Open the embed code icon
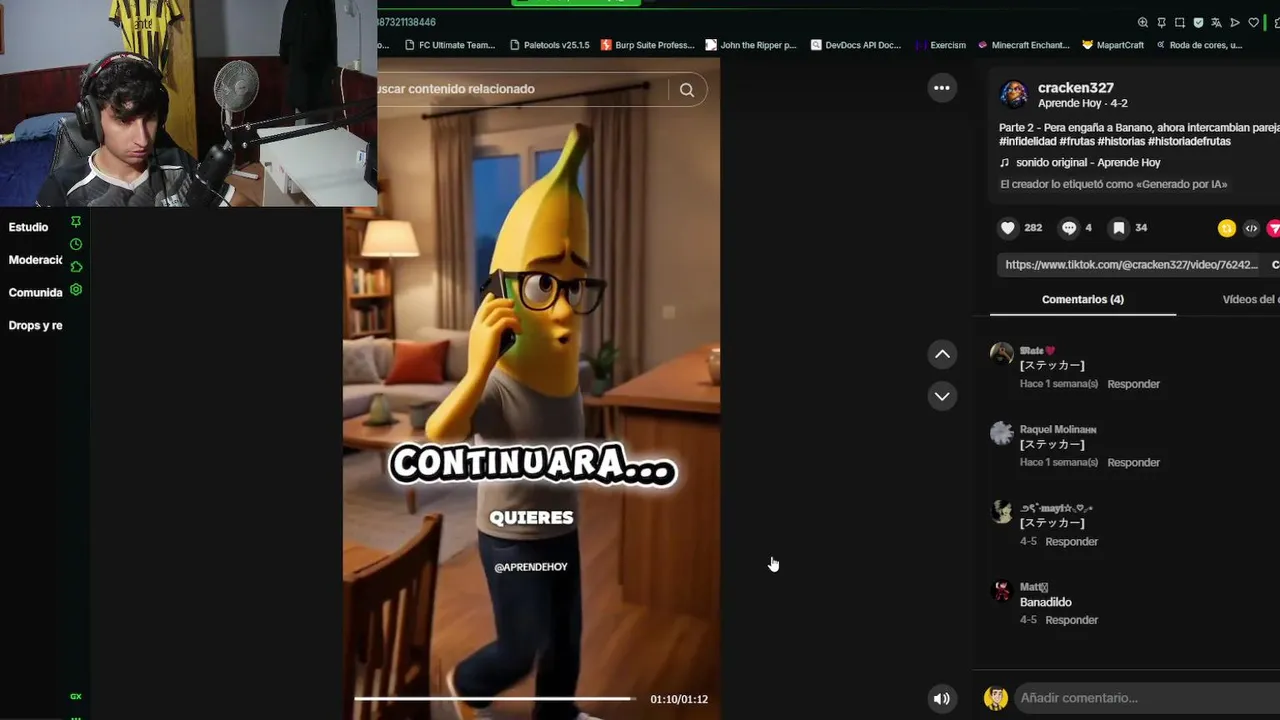Viewport: 1280px width, 720px height. (1251, 228)
